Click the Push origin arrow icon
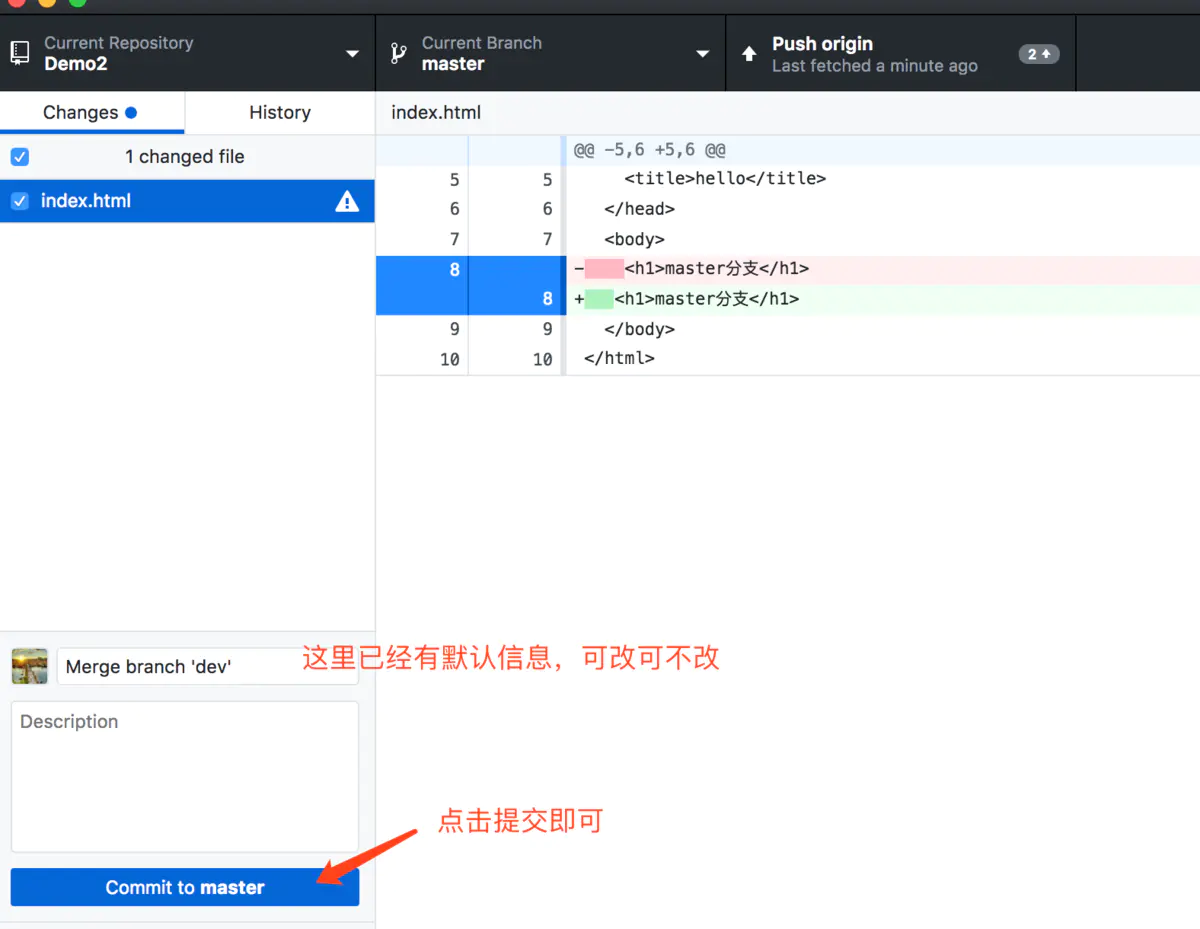Viewport: 1200px width, 929px height. click(x=749, y=53)
